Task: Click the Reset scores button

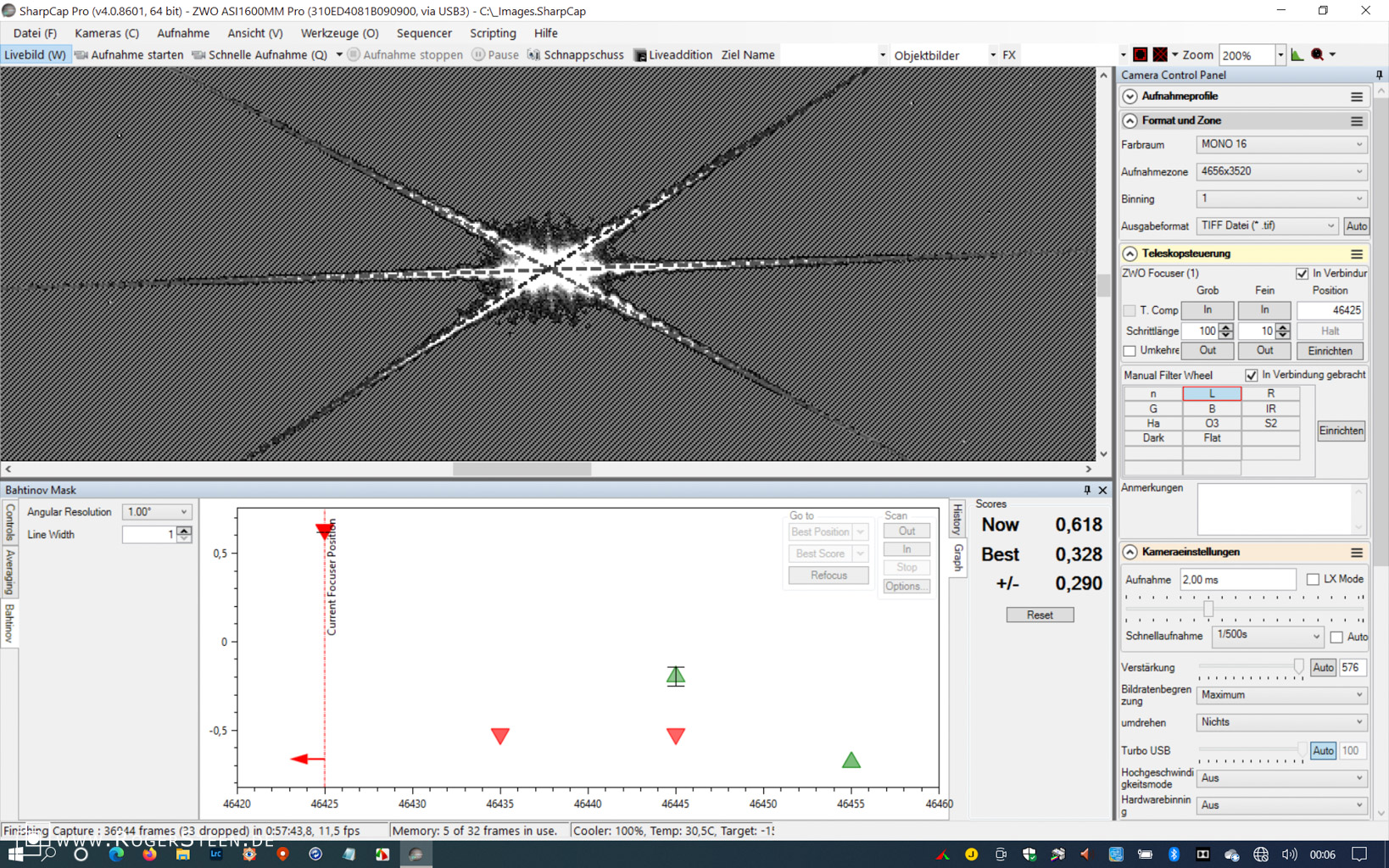Action: pyautogui.click(x=1040, y=615)
